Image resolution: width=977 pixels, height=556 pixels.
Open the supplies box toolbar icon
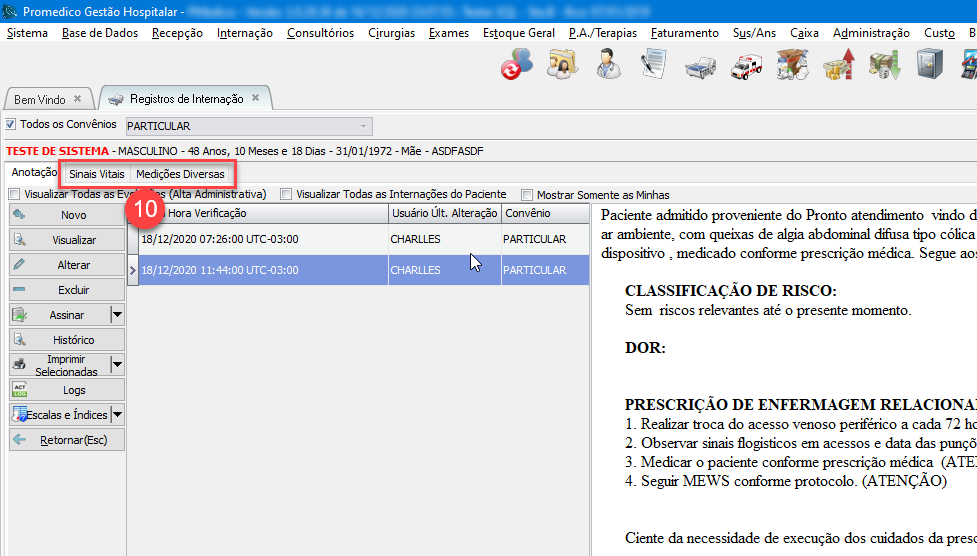(x=792, y=66)
